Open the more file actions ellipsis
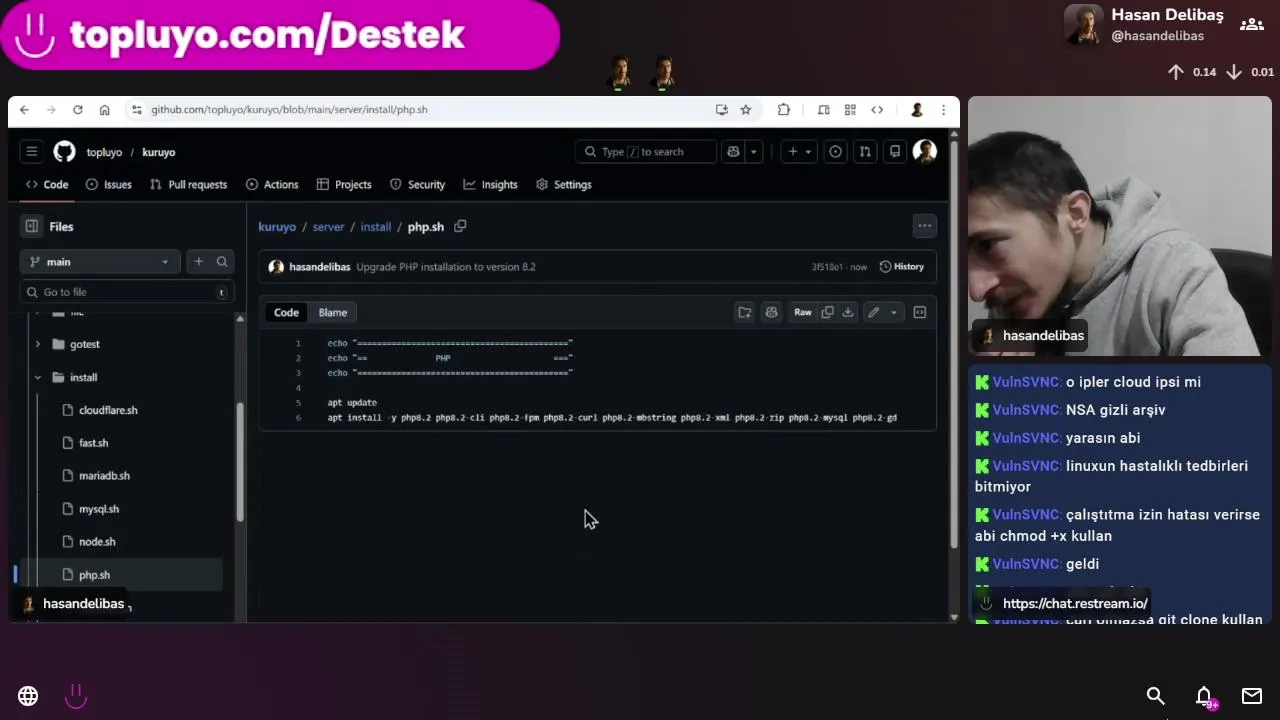 coord(925,227)
